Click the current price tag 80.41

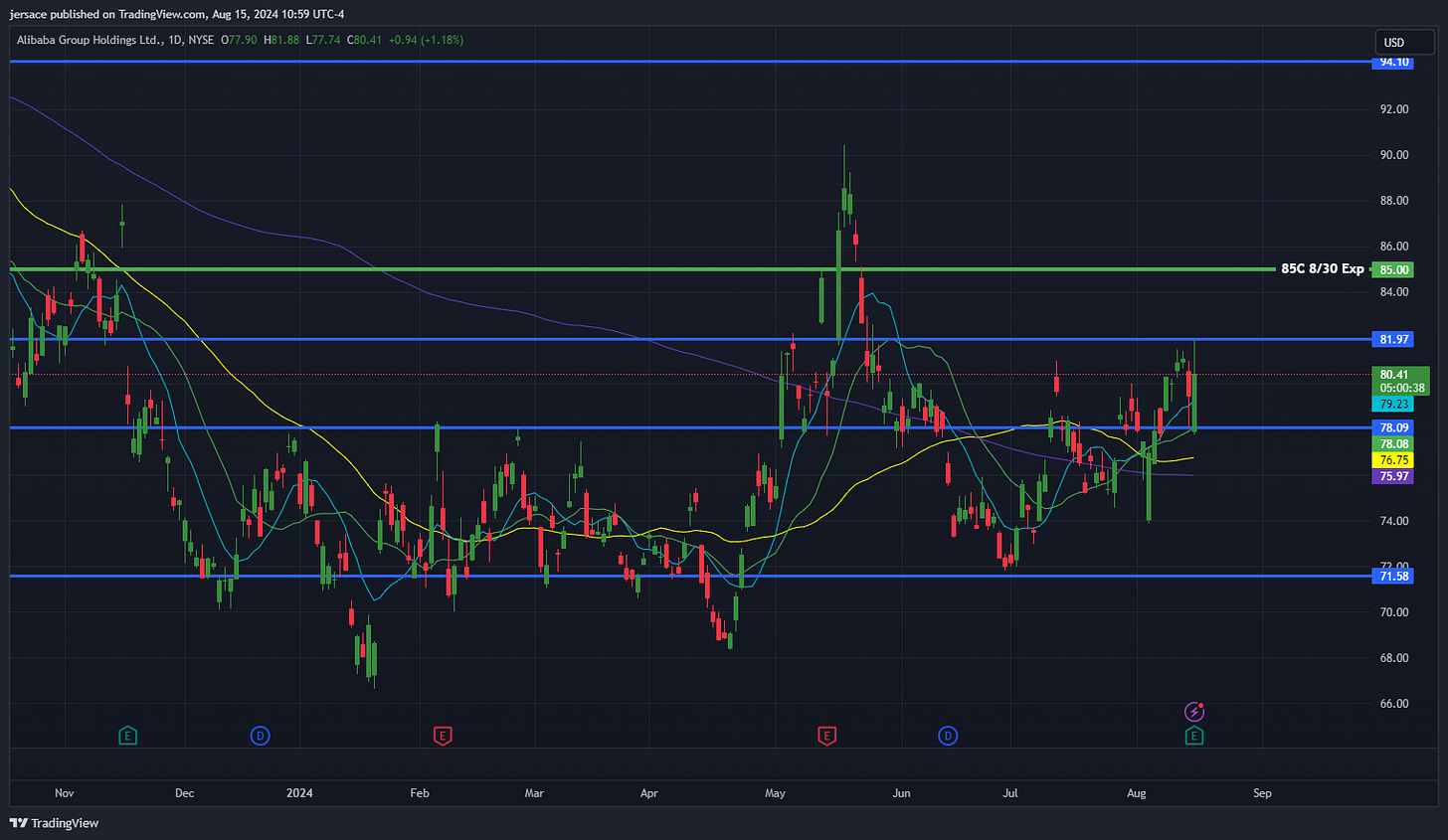(x=1394, y=375)
